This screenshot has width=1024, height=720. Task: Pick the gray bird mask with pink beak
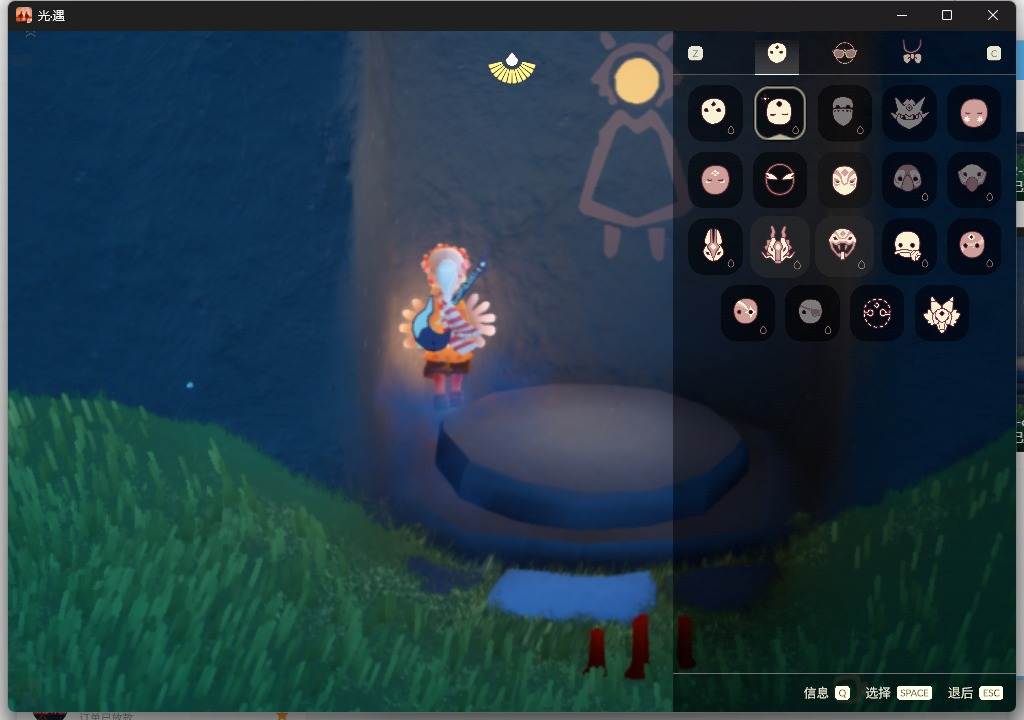click(974, 179)
